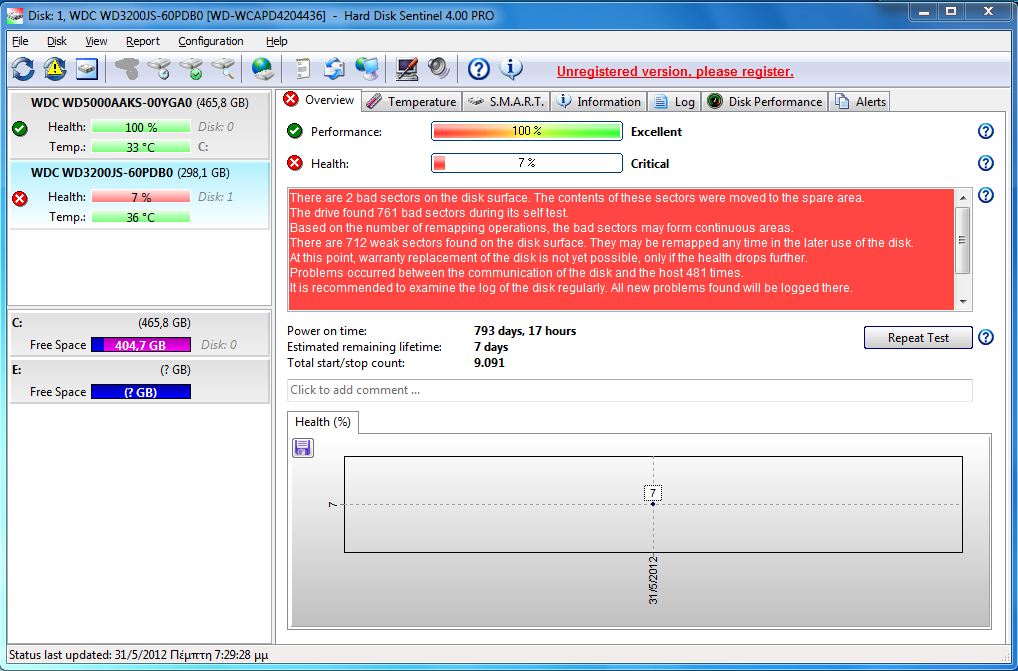Click the disk with green checkmark toolbar icon
The height and width of the screenshot is (671, 1018).
(x=192, y=69)
